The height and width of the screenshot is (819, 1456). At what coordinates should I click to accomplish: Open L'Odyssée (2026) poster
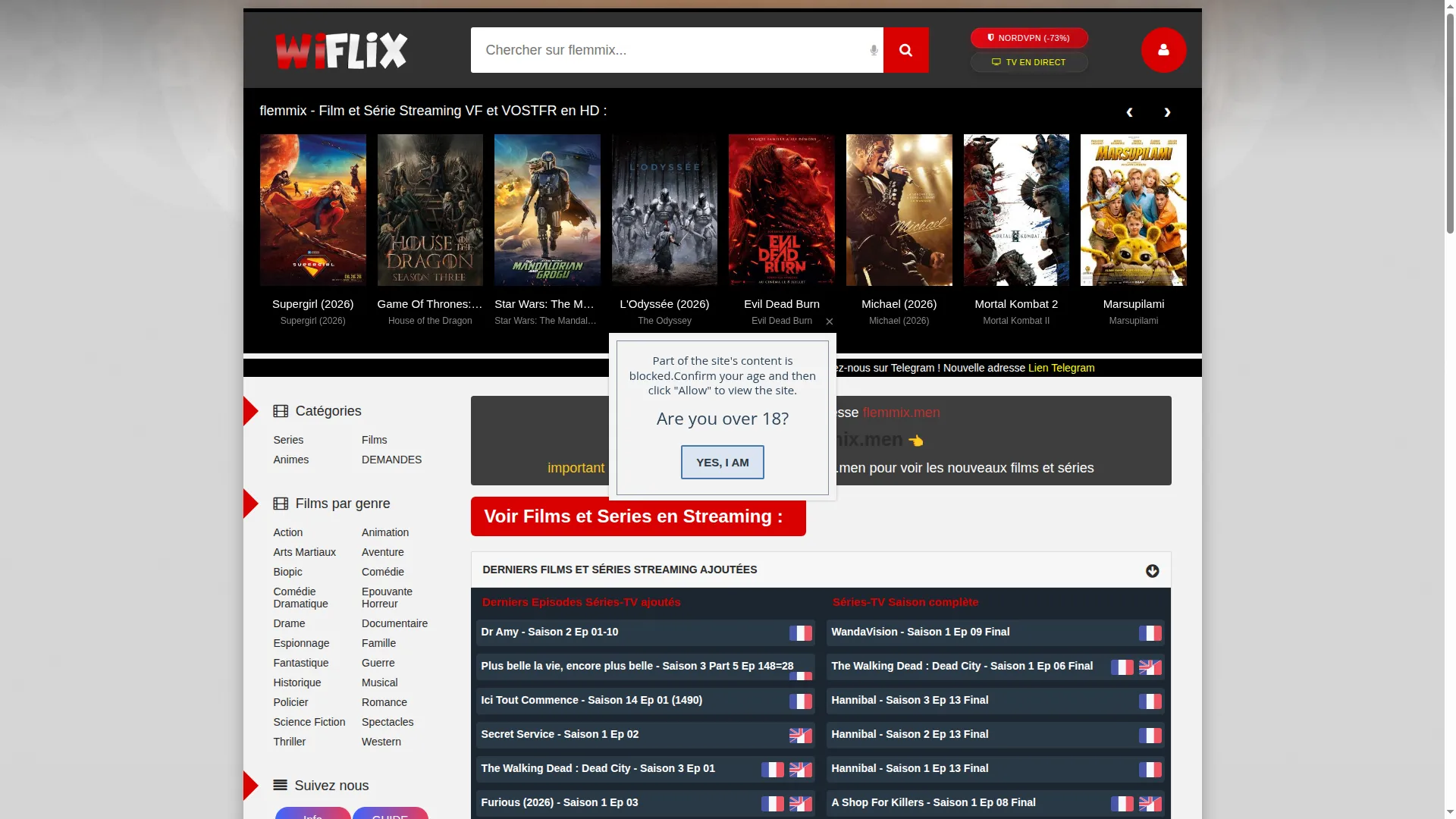[x=664, y=210]
